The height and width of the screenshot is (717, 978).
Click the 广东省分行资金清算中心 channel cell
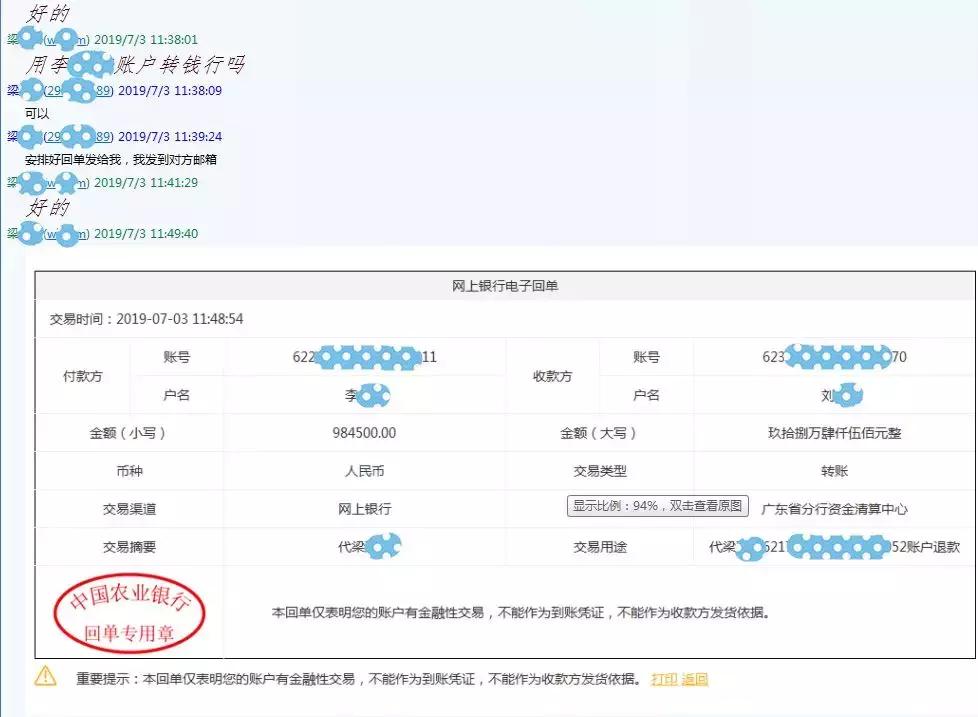836,508
